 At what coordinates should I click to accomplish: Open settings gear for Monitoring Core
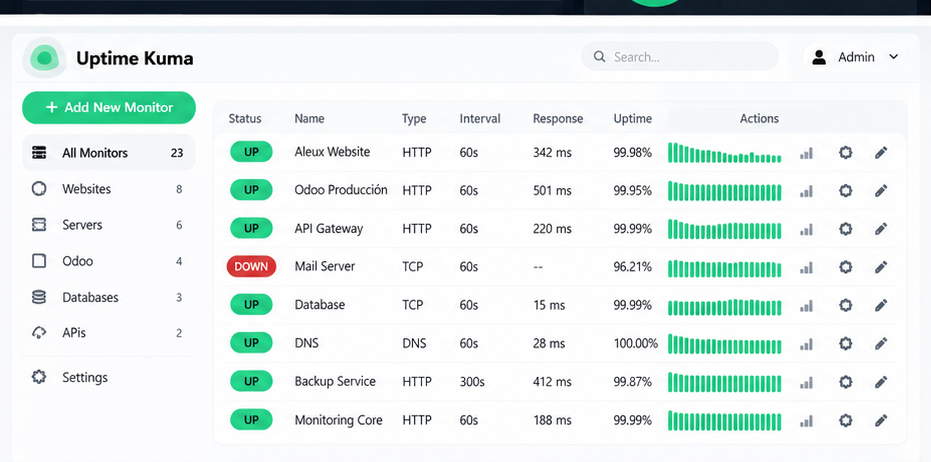point(846,420)
